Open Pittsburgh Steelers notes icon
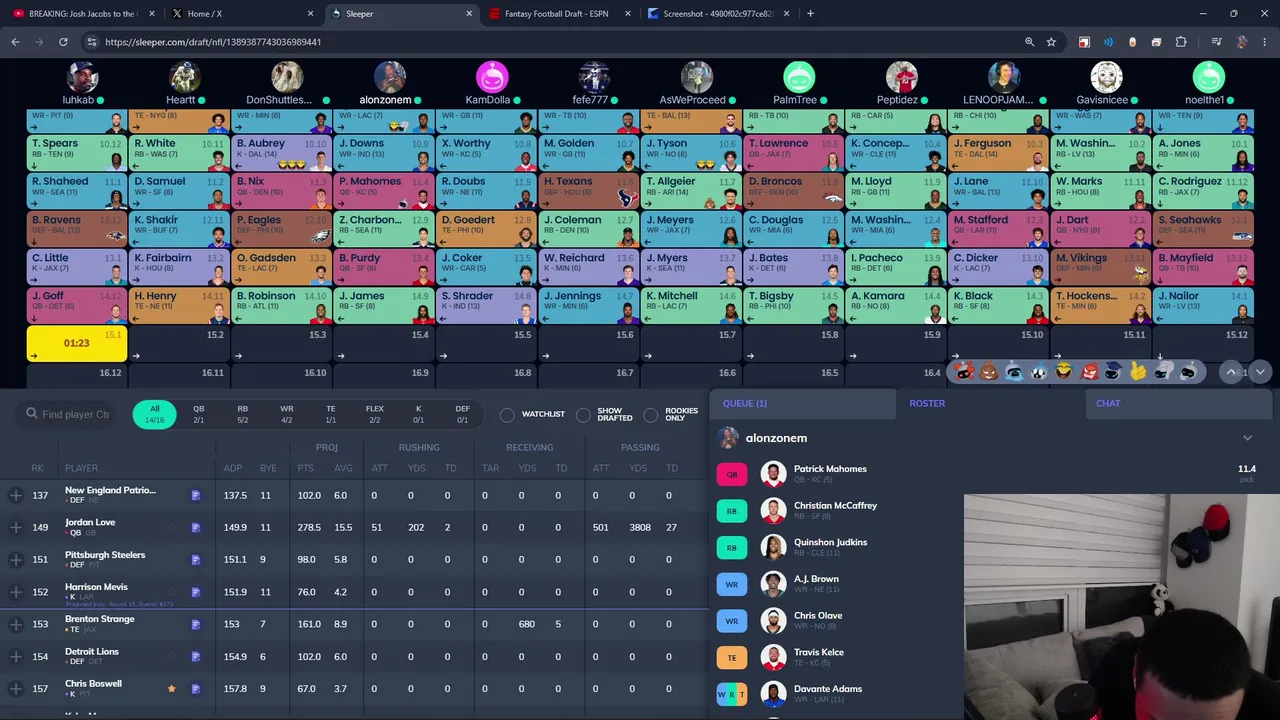1280x720 pixels. point(195,559)
